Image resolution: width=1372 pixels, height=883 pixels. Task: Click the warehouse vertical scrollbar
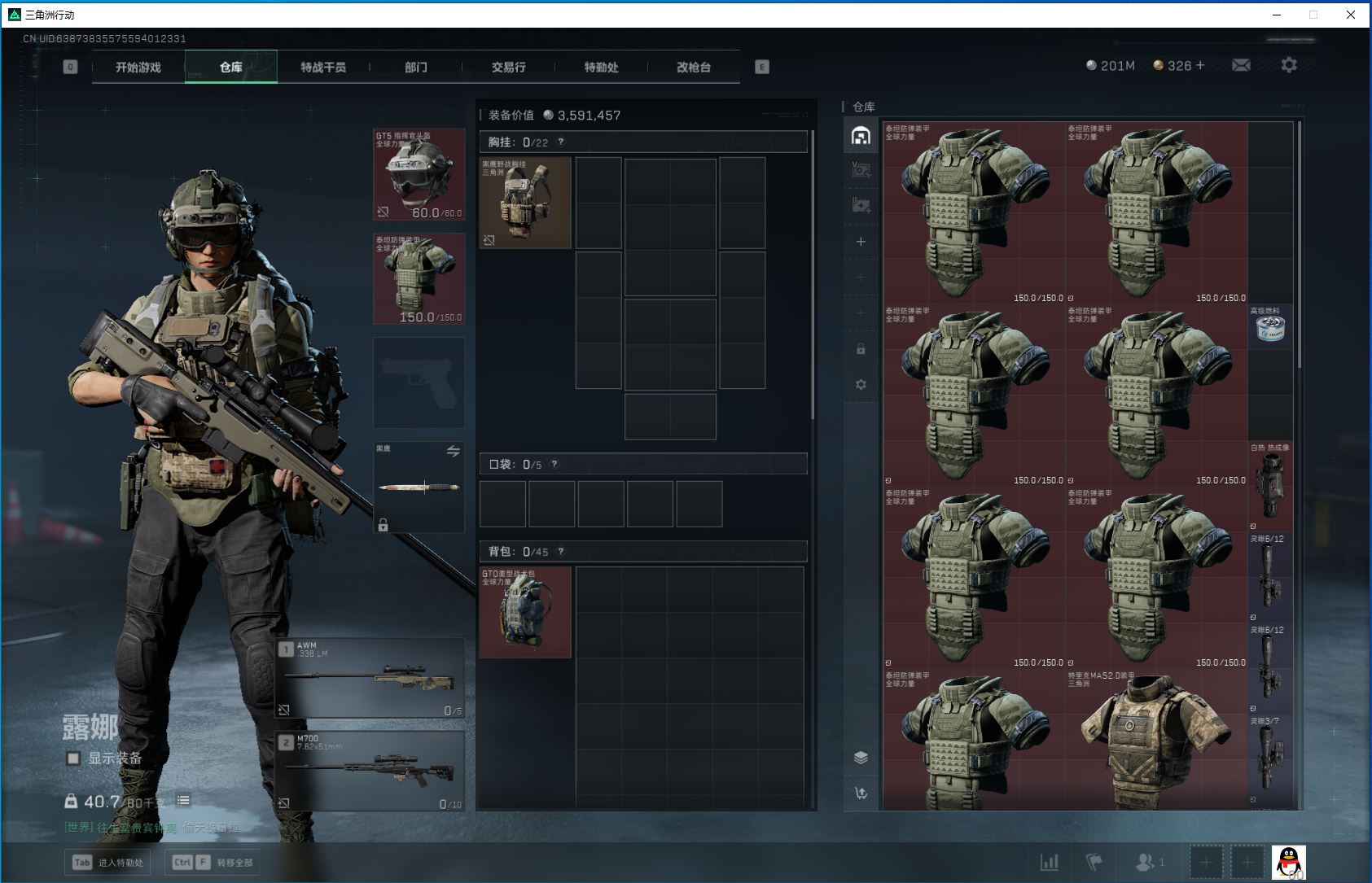tap(1299, 244)
